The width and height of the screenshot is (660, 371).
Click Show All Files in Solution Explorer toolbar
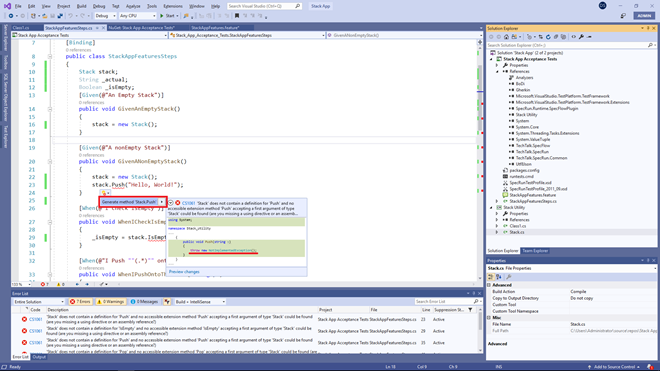(564, 37)
